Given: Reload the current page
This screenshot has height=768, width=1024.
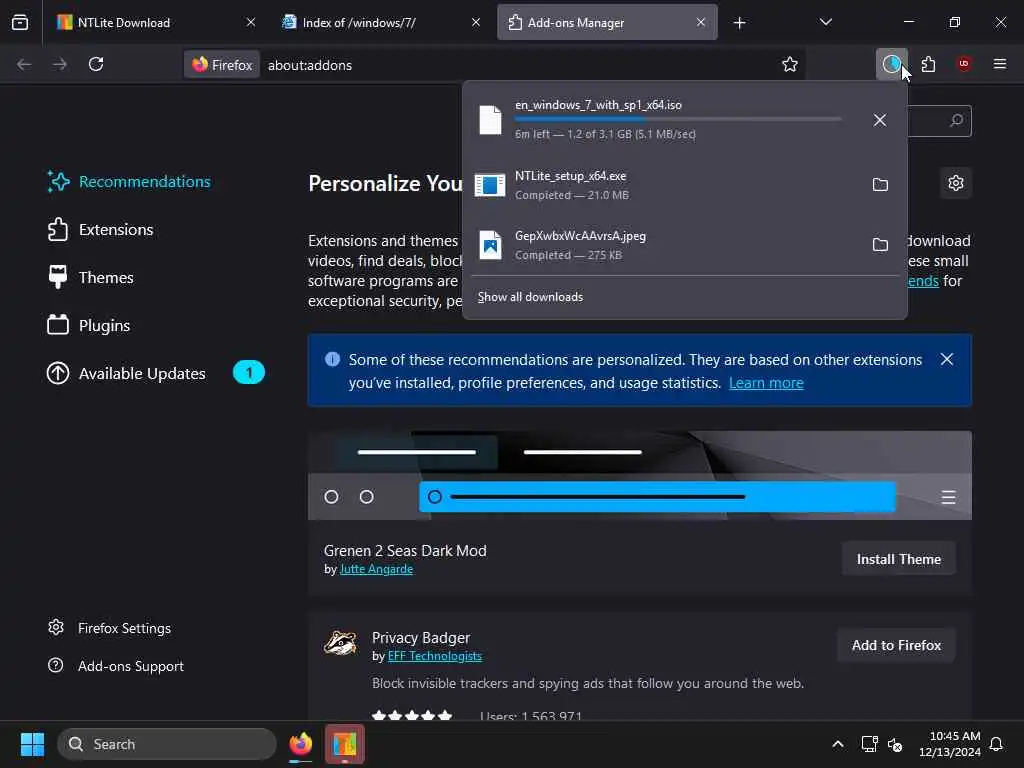Looking at the screenshot, I should (x=96, y=64).
